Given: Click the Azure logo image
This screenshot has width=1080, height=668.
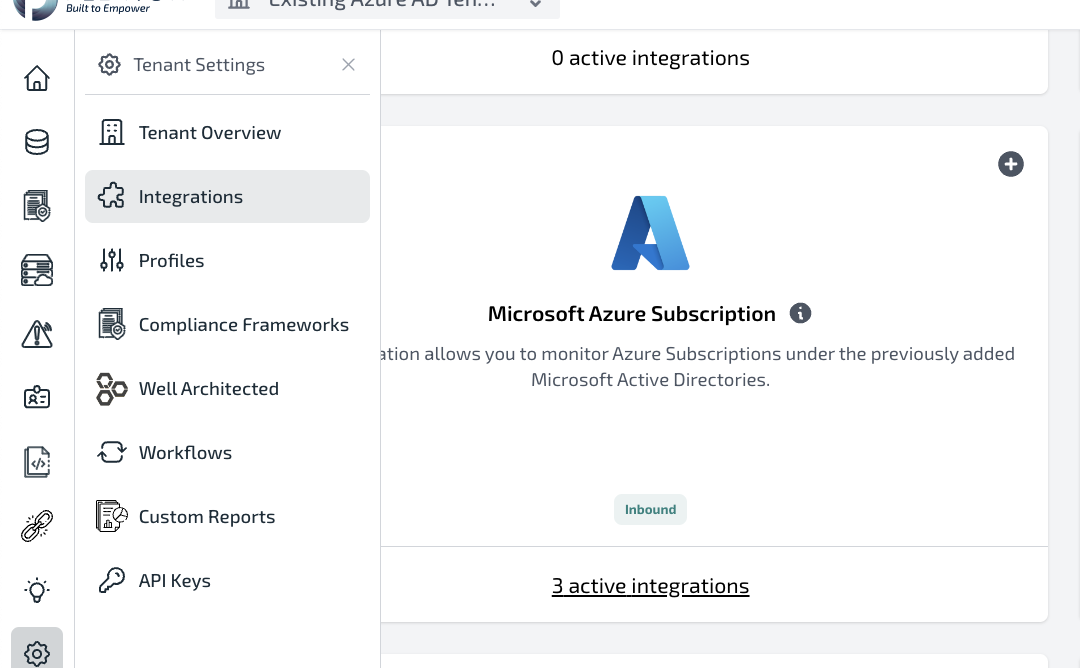Looking at the screenshot, I should click(650, 233).
